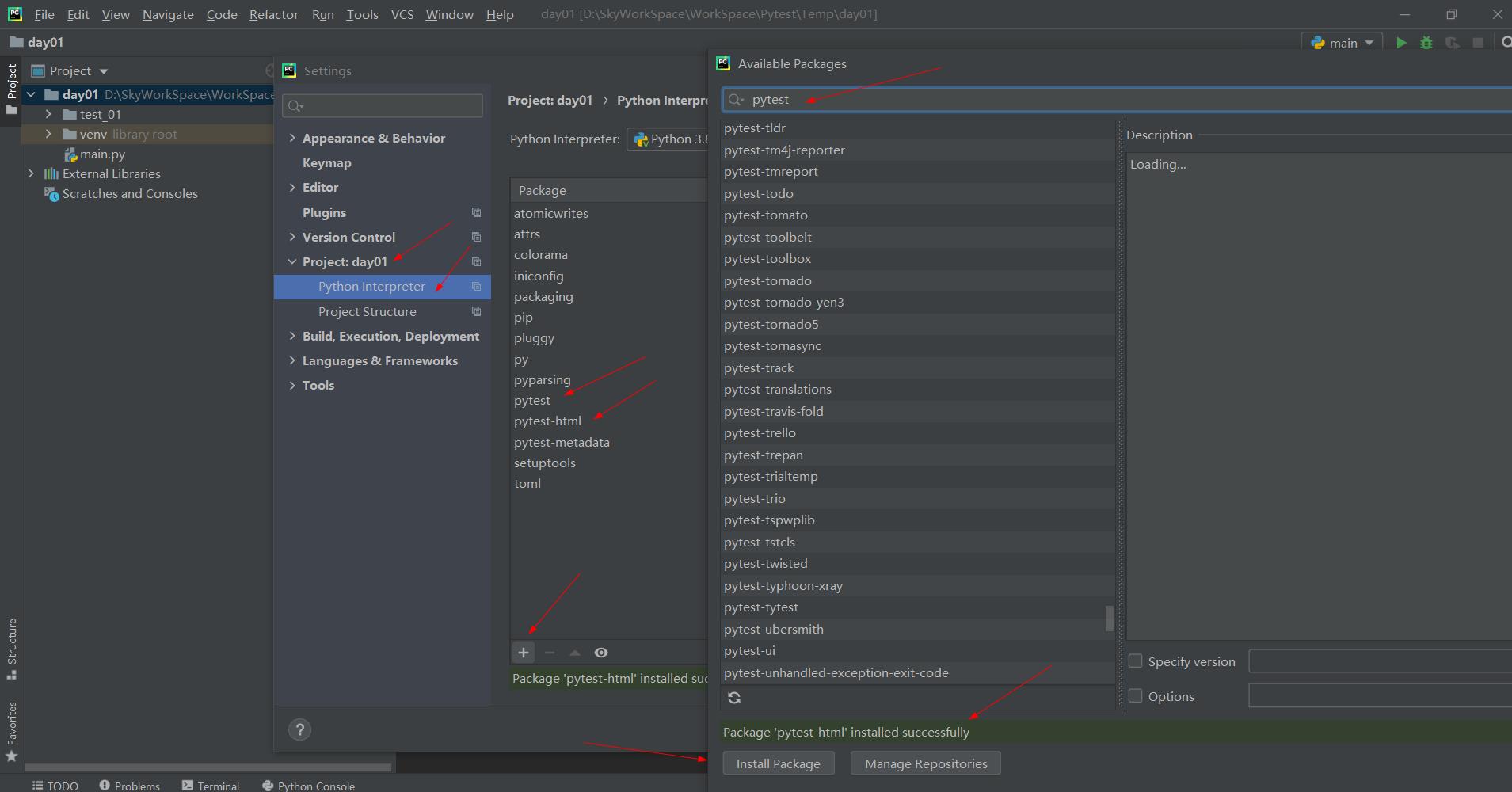Open Settings help question mark button

300,729
